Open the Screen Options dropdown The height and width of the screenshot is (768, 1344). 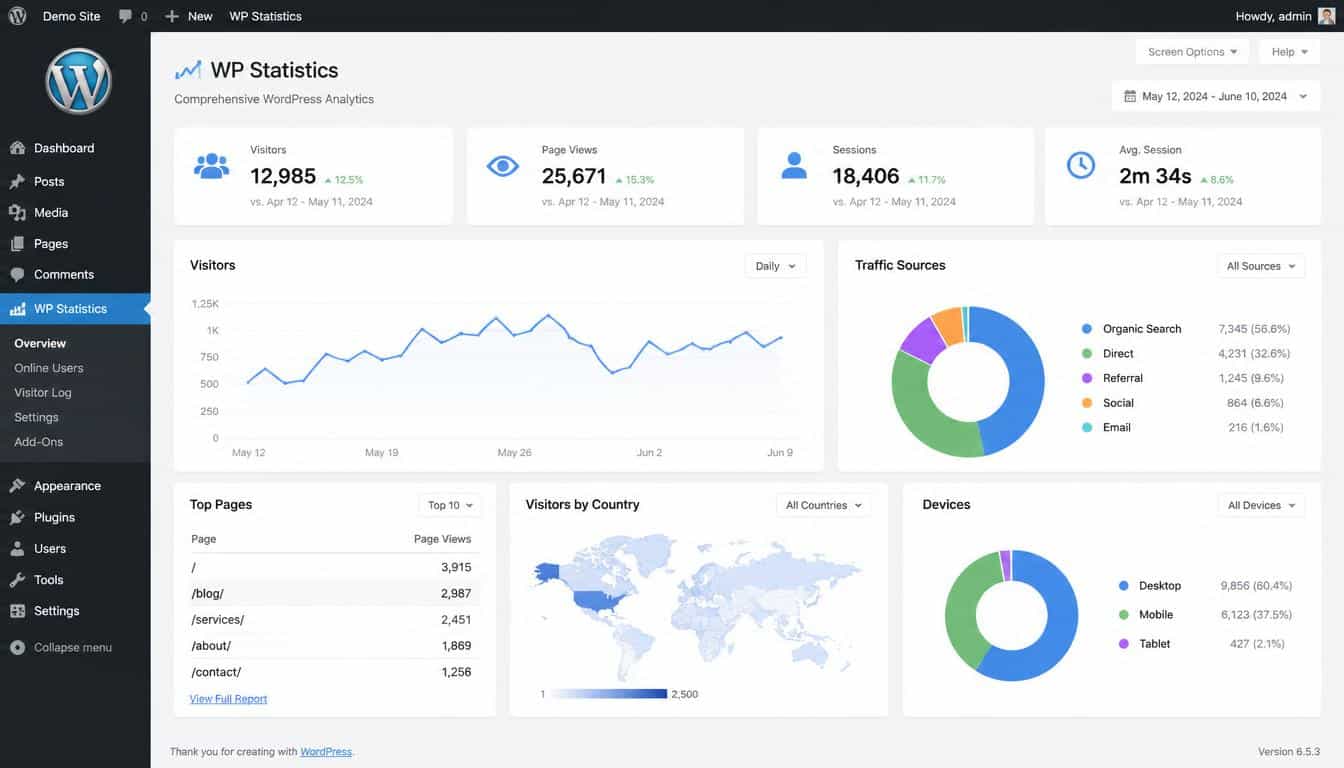coord(1192,52)
